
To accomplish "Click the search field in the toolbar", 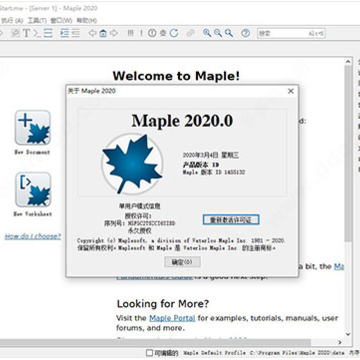I will click(x=291, y=33).
